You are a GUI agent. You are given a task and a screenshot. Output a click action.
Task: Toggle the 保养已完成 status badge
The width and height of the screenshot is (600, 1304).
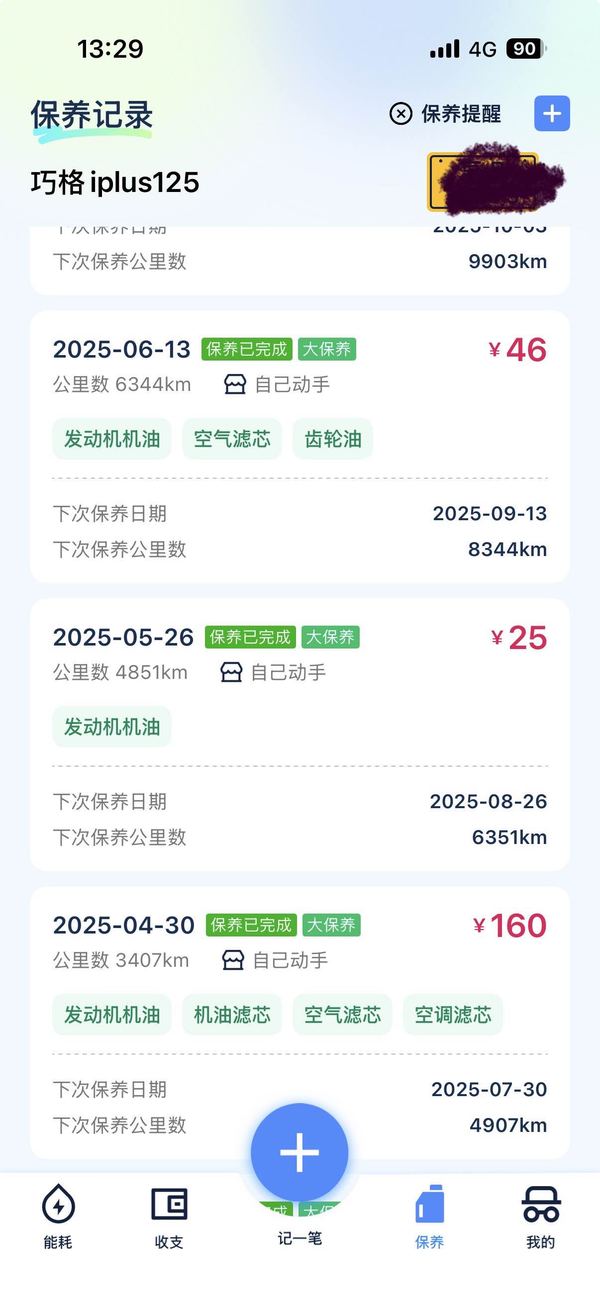tap(249, 350)
